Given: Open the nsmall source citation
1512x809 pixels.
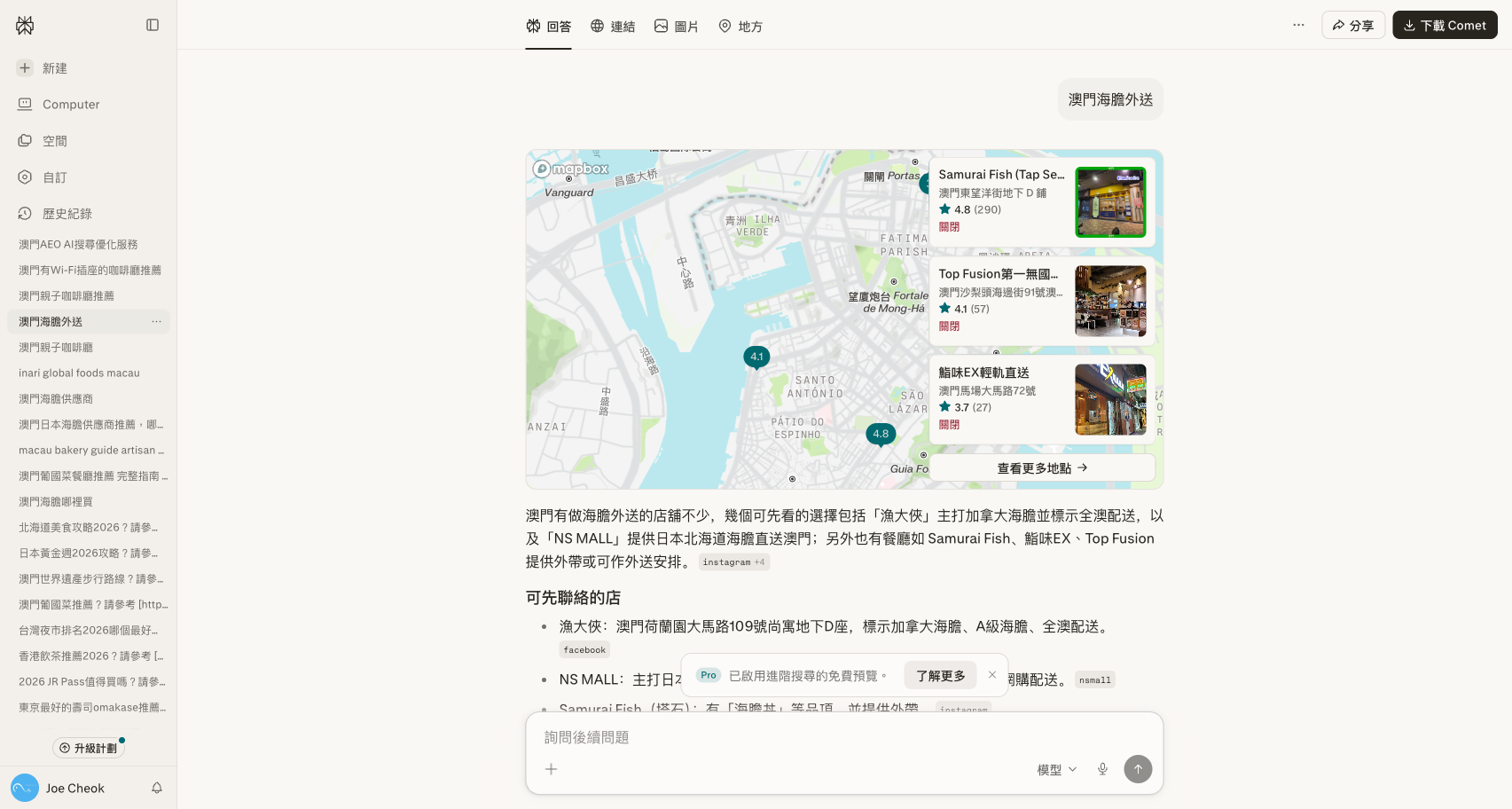Looking at the screenshot, I should click(1094, 679).
